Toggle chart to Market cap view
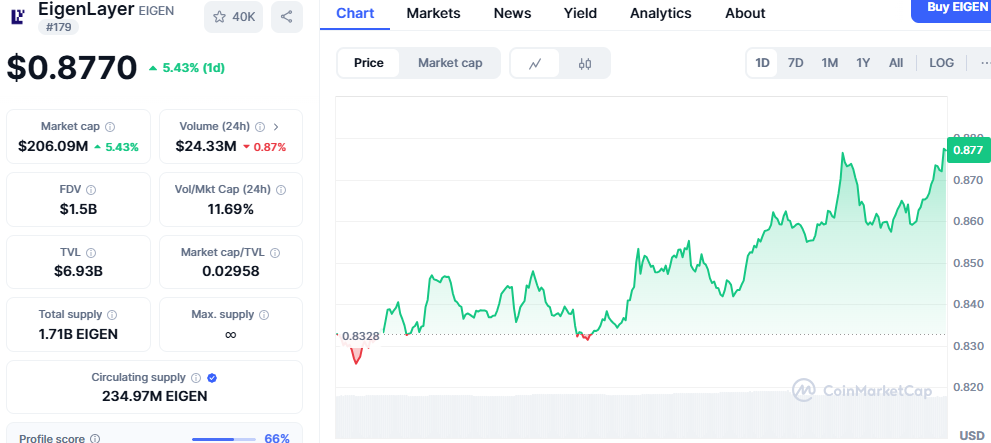The width and height of the screenshot is (991, 443). pos(450,63)
